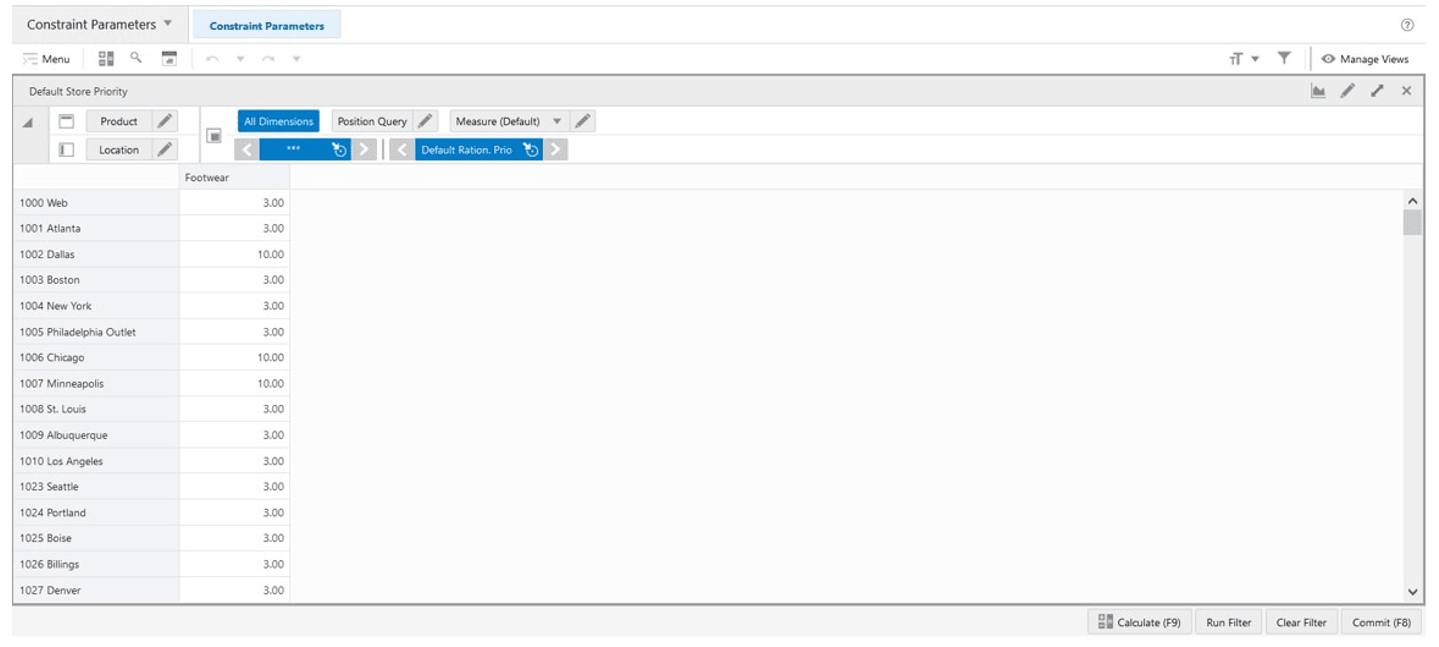Select the grid layout icon next to Menu

pyautogui.click(x=106, y=58)
